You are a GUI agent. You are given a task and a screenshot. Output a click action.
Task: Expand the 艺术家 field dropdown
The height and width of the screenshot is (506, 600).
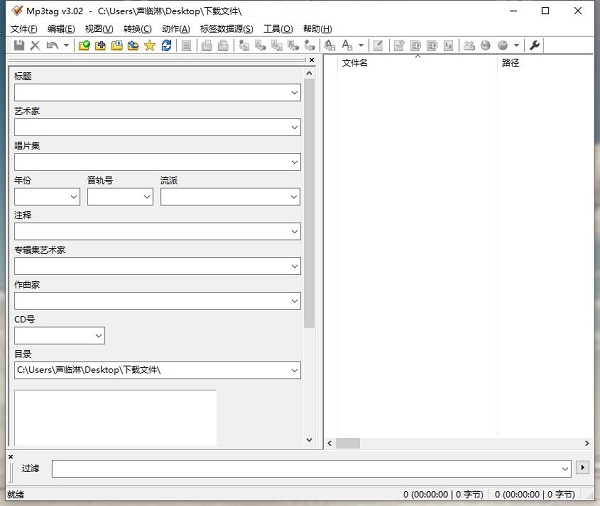[x=294, y=127]
